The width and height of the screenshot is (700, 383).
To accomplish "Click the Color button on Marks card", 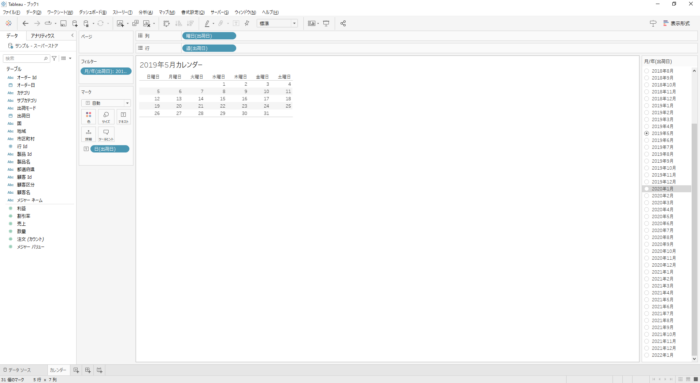I will (88, 117).
